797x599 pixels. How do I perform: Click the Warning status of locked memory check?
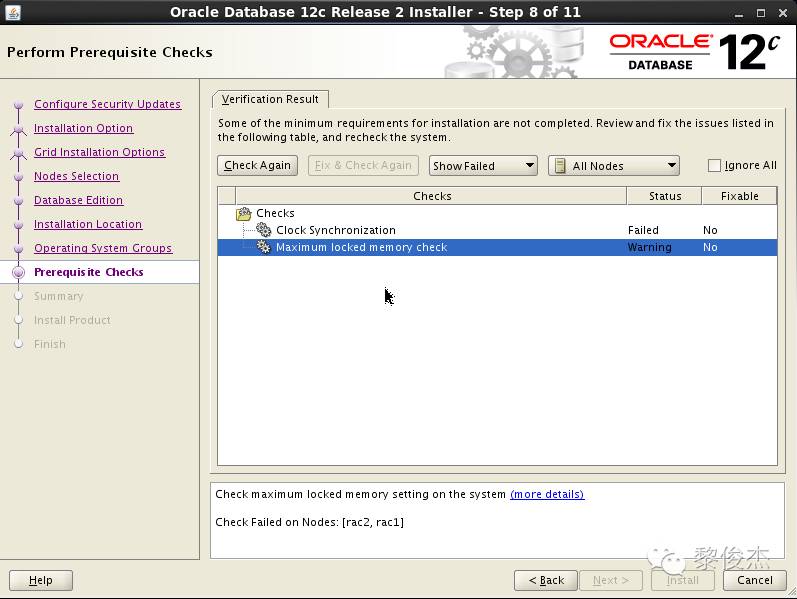click(650, 247)
